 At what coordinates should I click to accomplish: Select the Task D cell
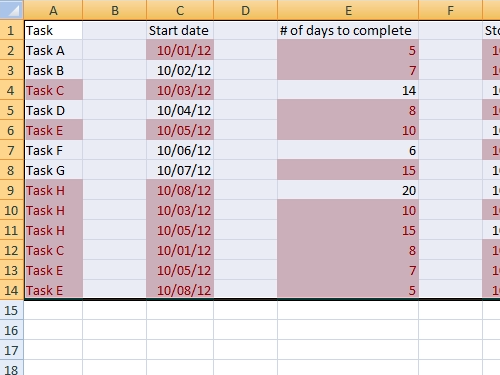[x=53, y=110]
